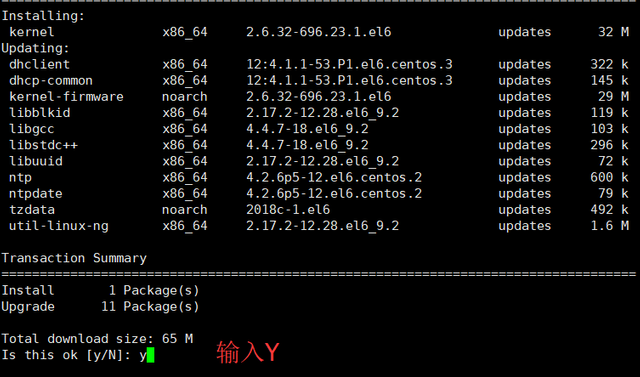Viewport: 640px width, 377px height.
Task: Click the 'libgcc' package name
Action: tap(31, 129)
